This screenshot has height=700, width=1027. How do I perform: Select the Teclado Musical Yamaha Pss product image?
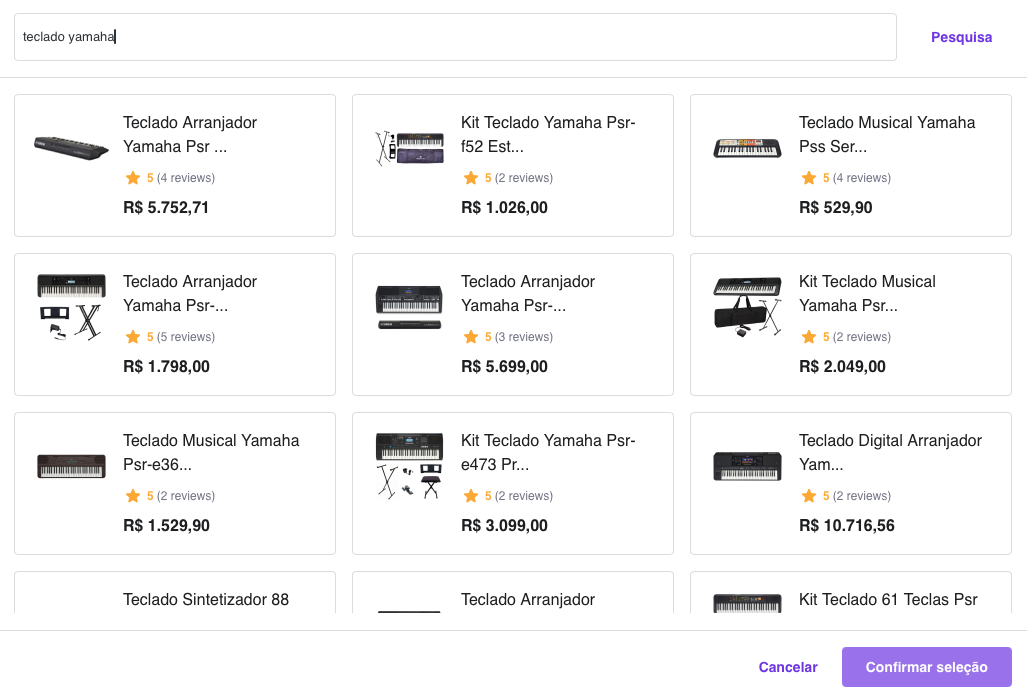point(747,147)
